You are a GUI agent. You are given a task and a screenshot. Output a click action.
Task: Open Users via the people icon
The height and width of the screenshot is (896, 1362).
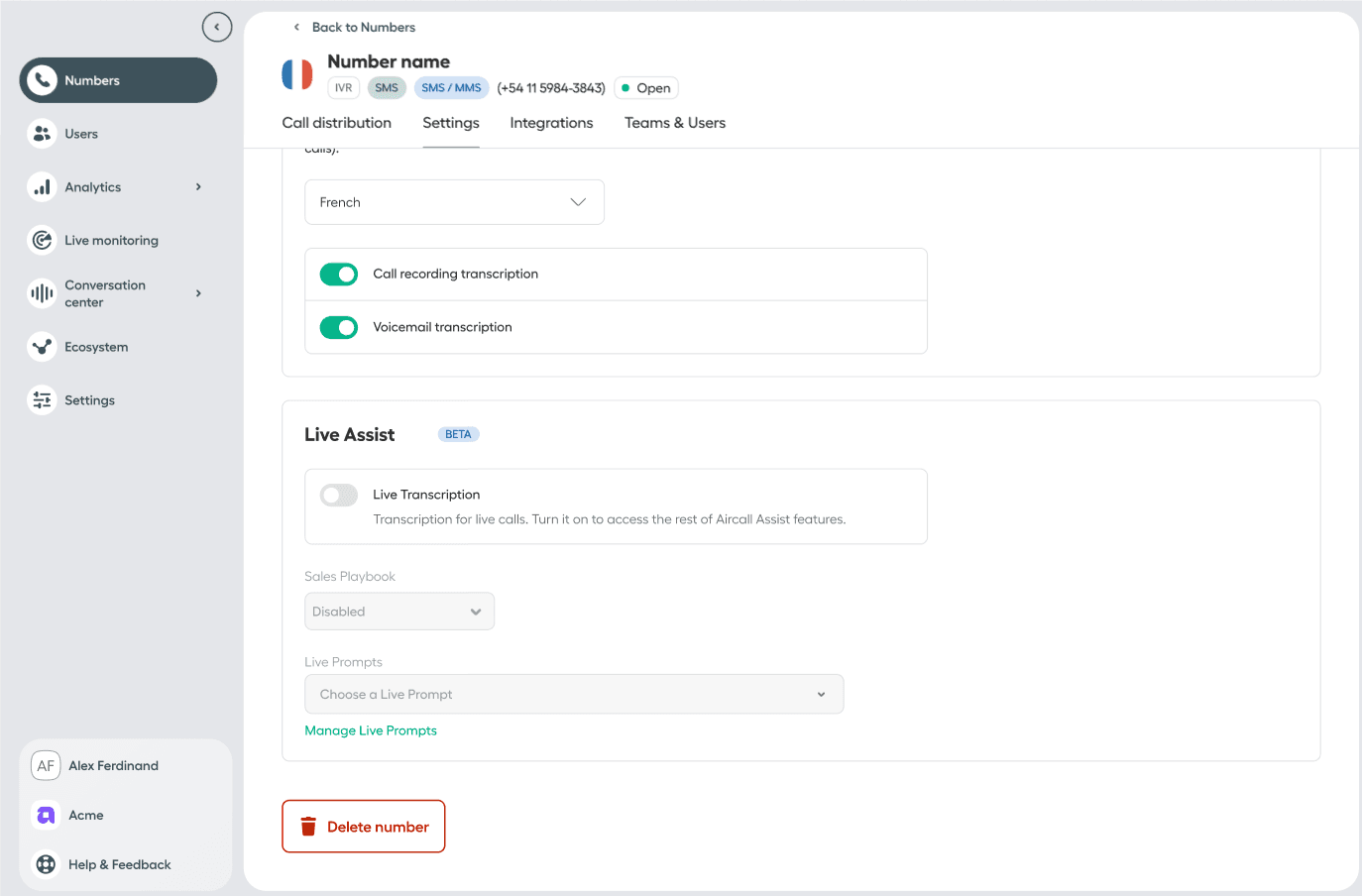pyautogui.click(x=42, y=134)
